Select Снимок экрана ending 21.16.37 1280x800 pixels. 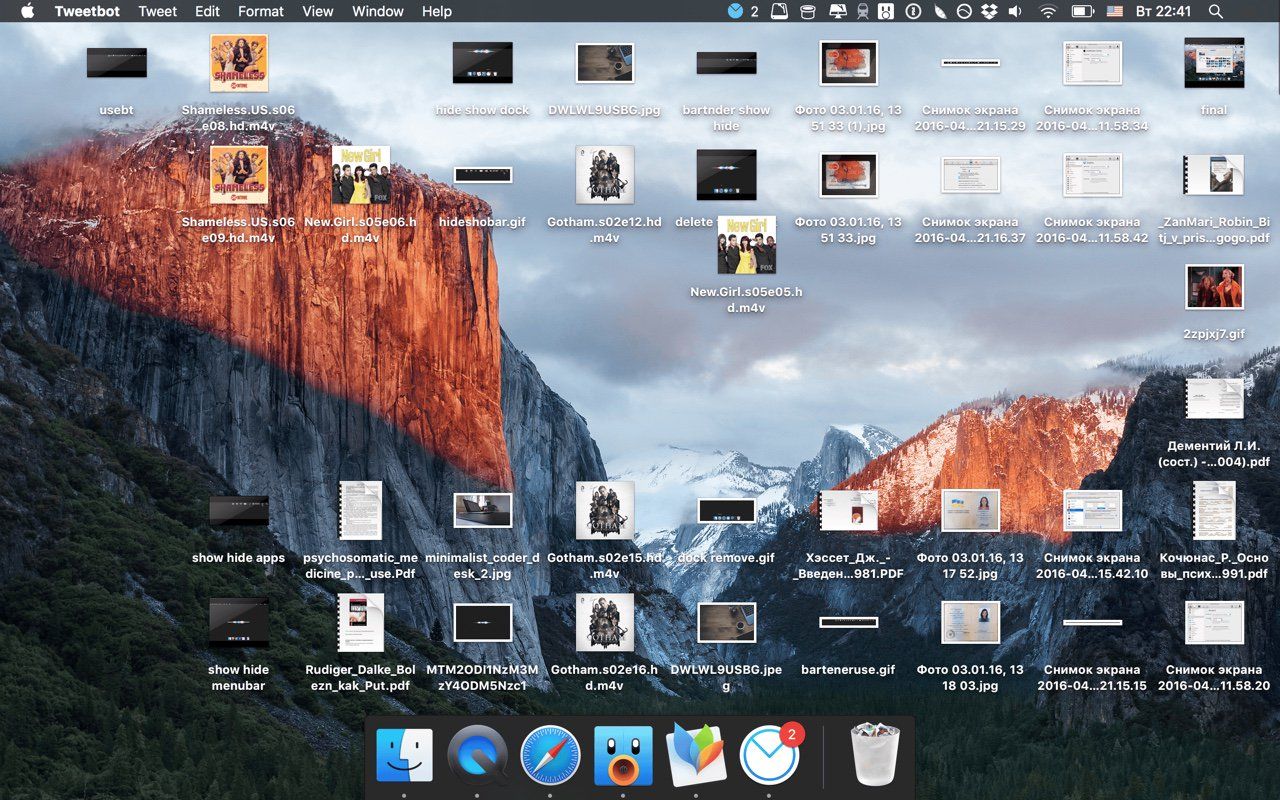(x=971, y=175)
